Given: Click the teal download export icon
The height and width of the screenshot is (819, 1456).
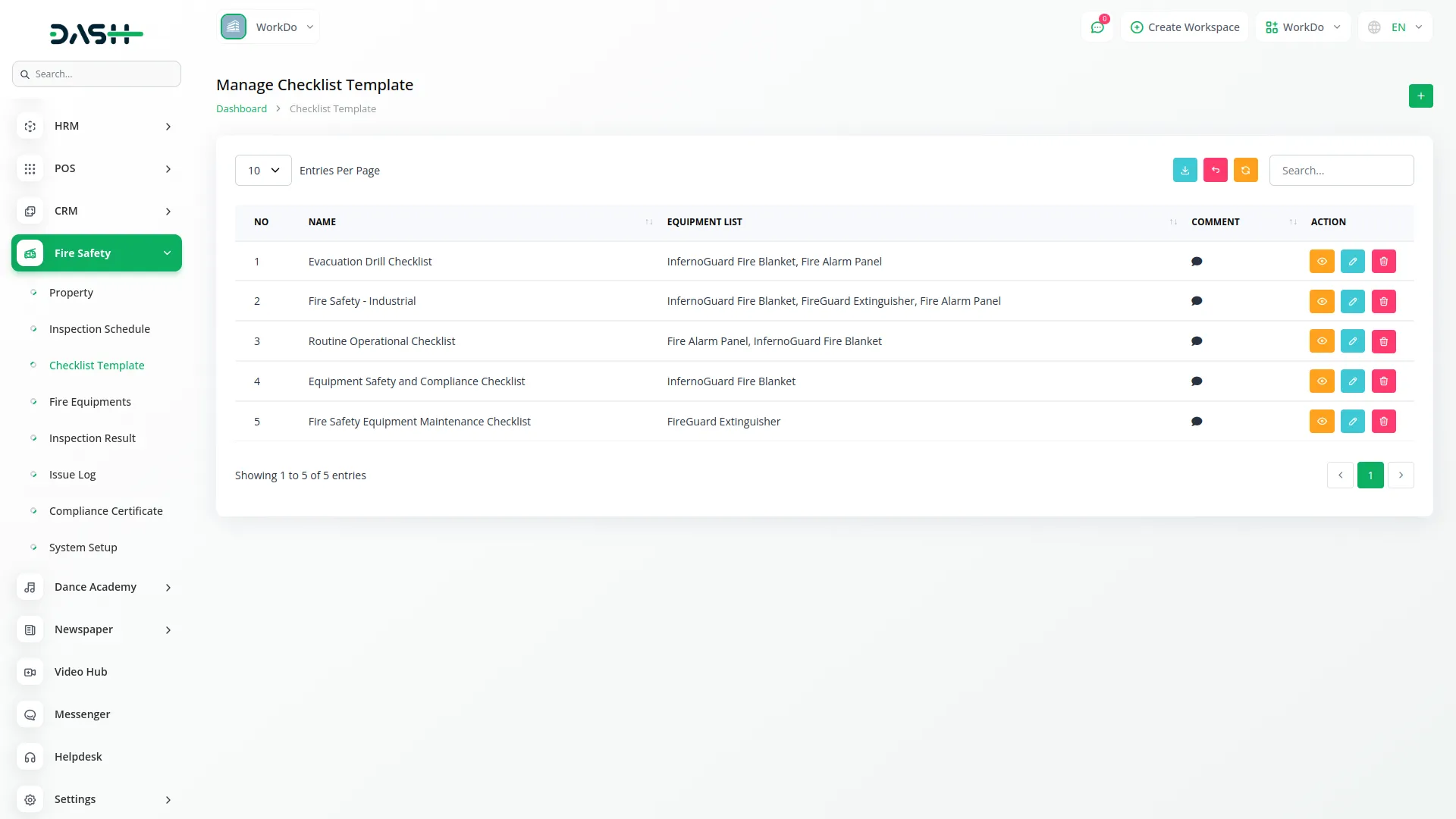Looking at the screenshot, I should click(x=1185, y=171).
